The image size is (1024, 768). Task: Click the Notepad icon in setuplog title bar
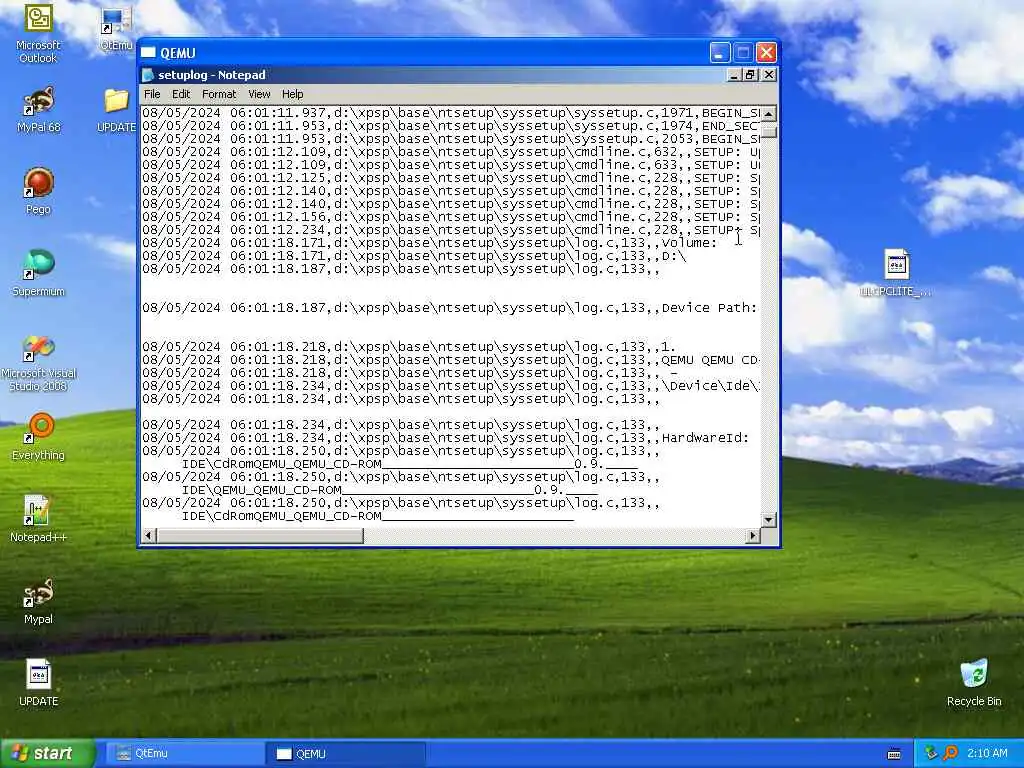148,74
